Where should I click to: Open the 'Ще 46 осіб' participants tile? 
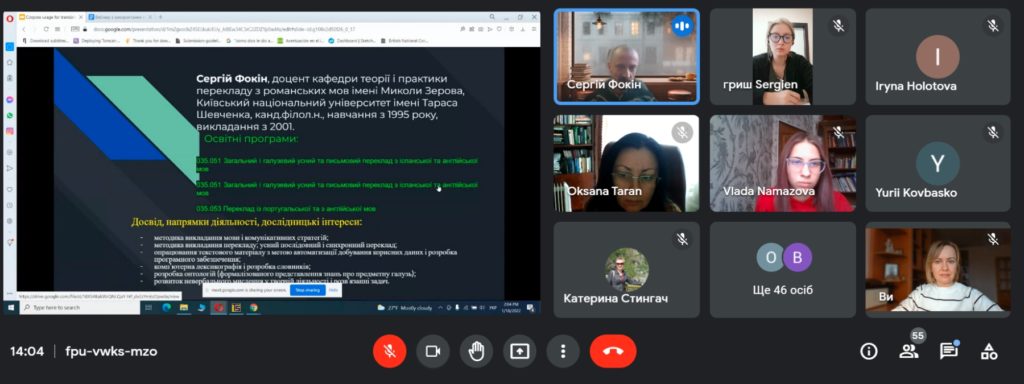tap(782, 270)
